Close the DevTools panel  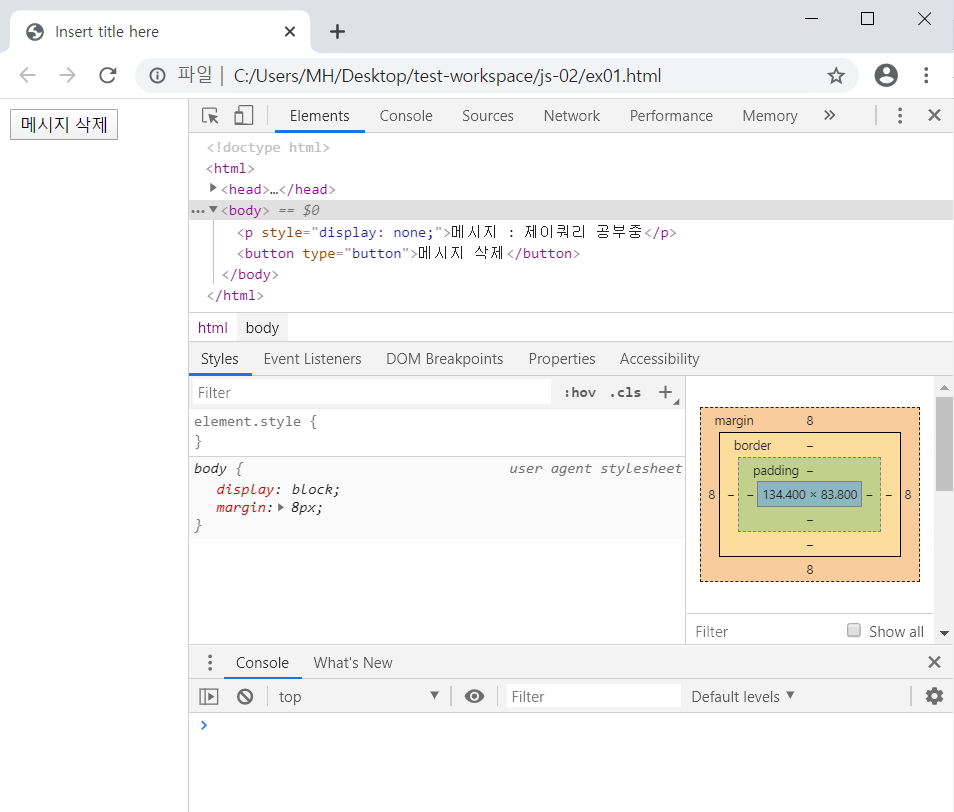click(x=935, y=116)
